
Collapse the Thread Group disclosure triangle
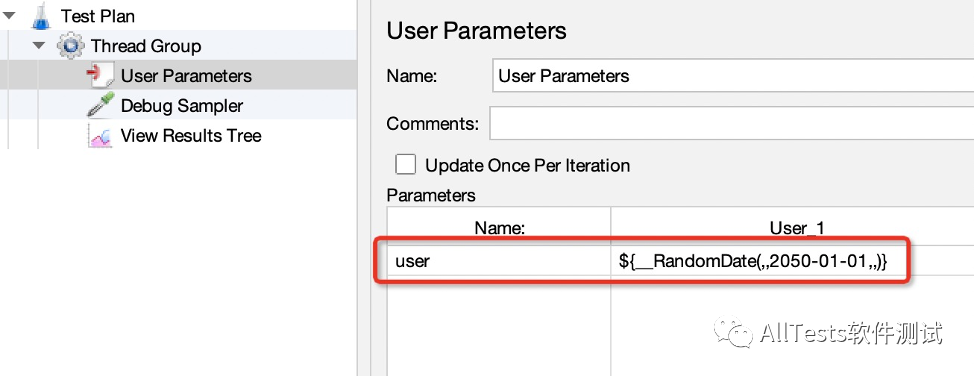(x=39, y=45)
